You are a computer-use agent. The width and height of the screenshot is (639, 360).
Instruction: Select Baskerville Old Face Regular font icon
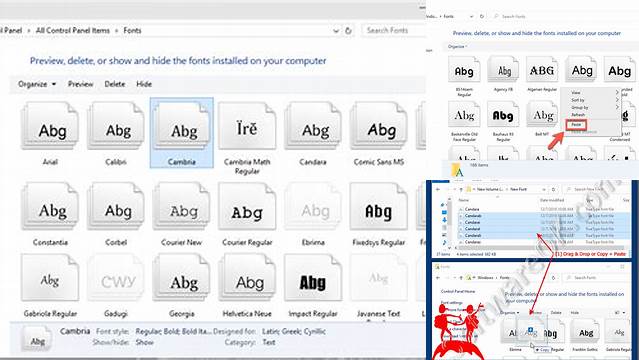[464, 115]
